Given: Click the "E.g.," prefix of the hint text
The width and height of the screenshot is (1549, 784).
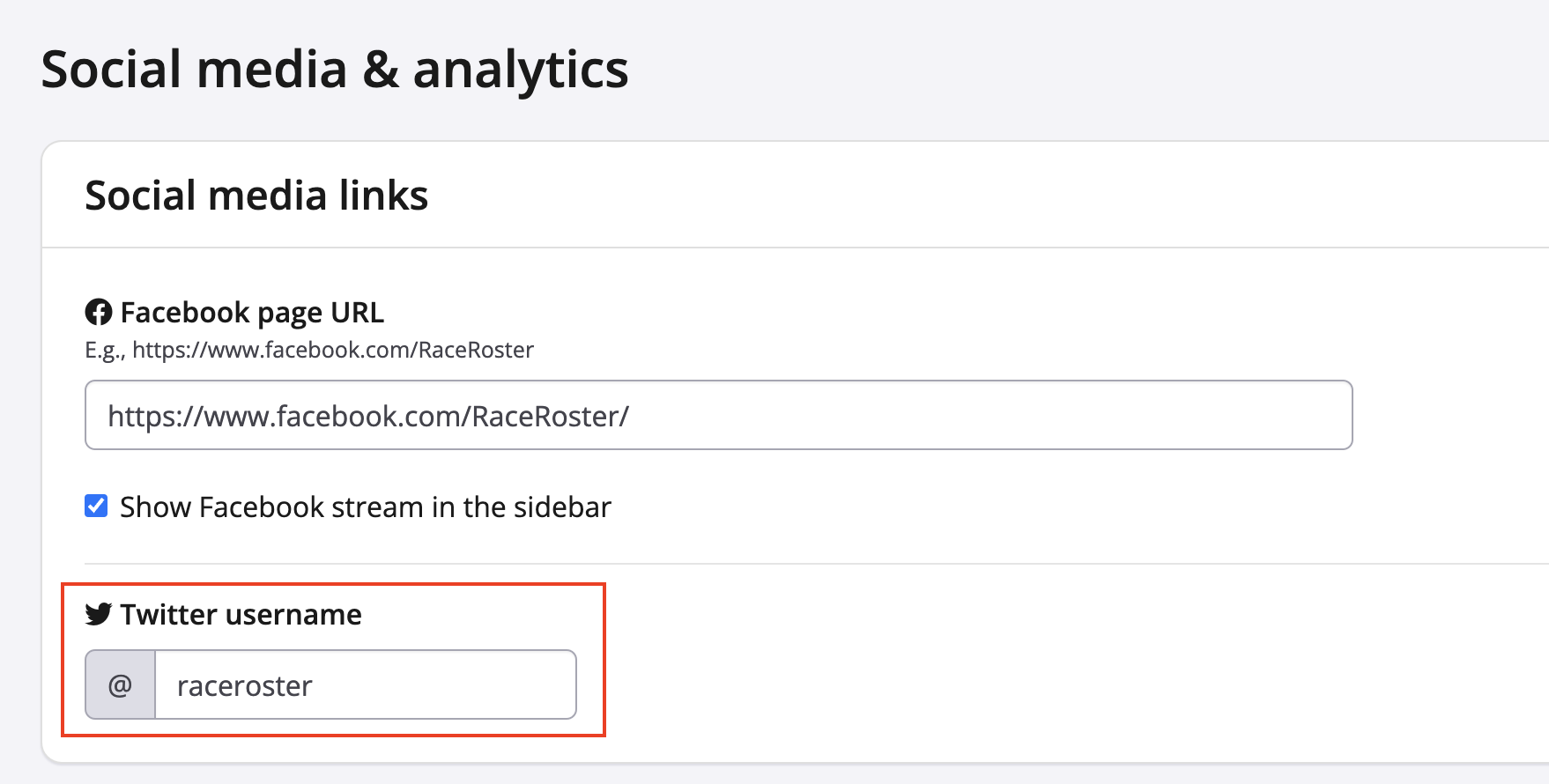Looking at the screenshot, I should click(105, 351).
